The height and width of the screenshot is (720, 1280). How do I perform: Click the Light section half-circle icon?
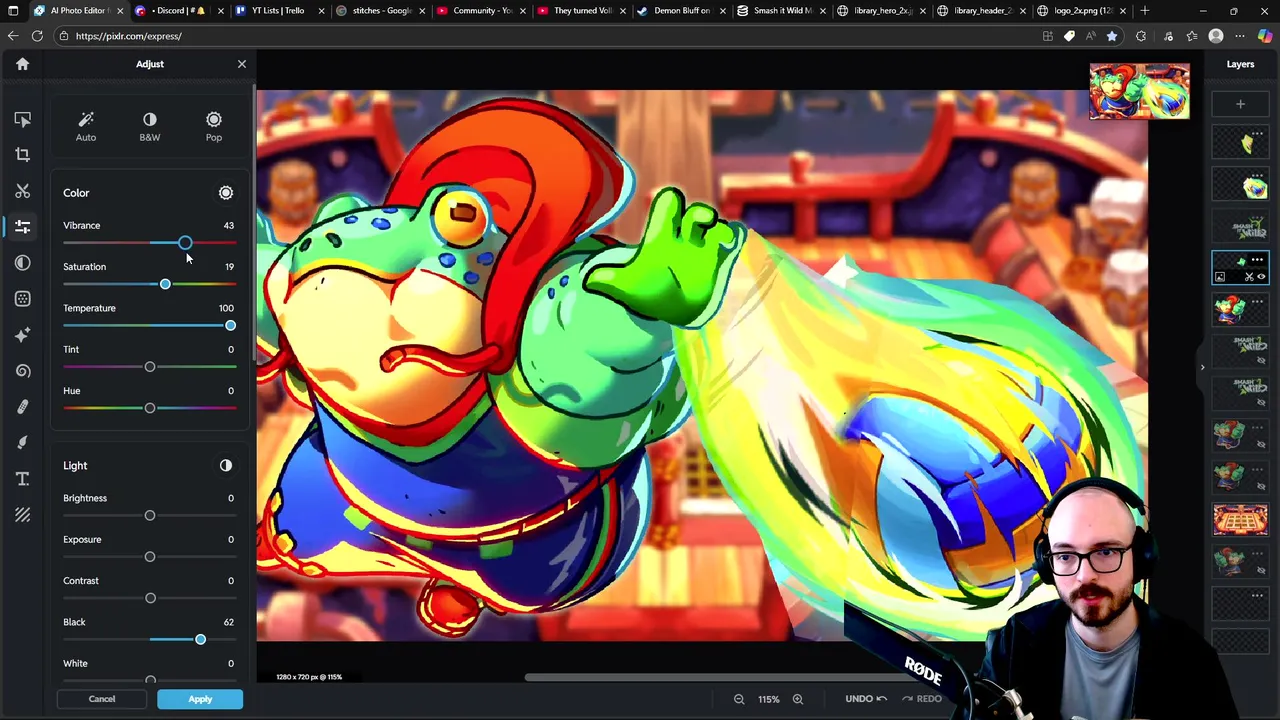(226, 466)
